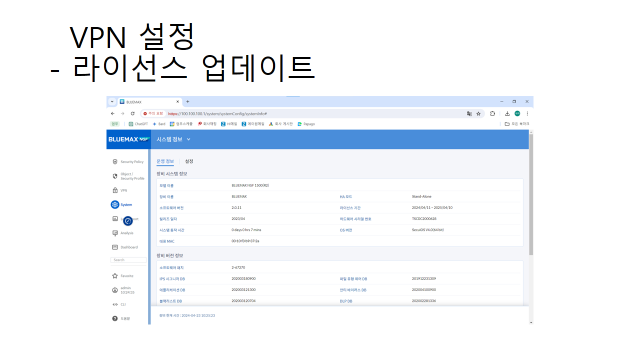
Task: Open the Security Policy sidebar item
Action: click(128, 162)
